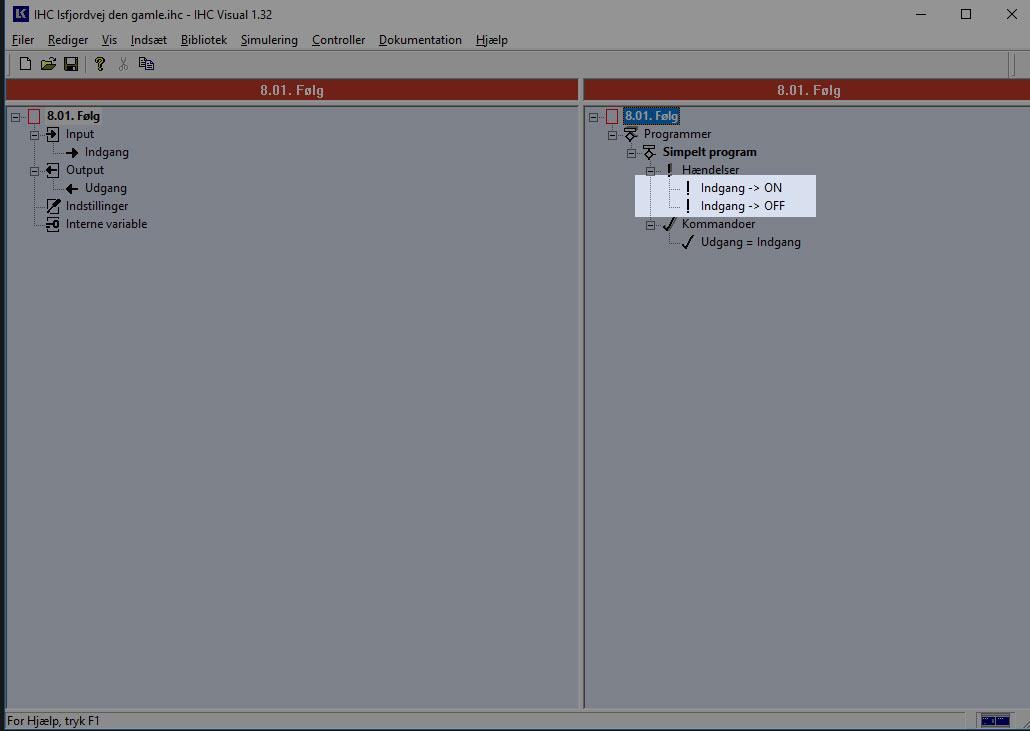Collapse the Simpelt program node
Image resolution: width=1030 pixels, height=731 pixels.
click(x=631, y=152)
